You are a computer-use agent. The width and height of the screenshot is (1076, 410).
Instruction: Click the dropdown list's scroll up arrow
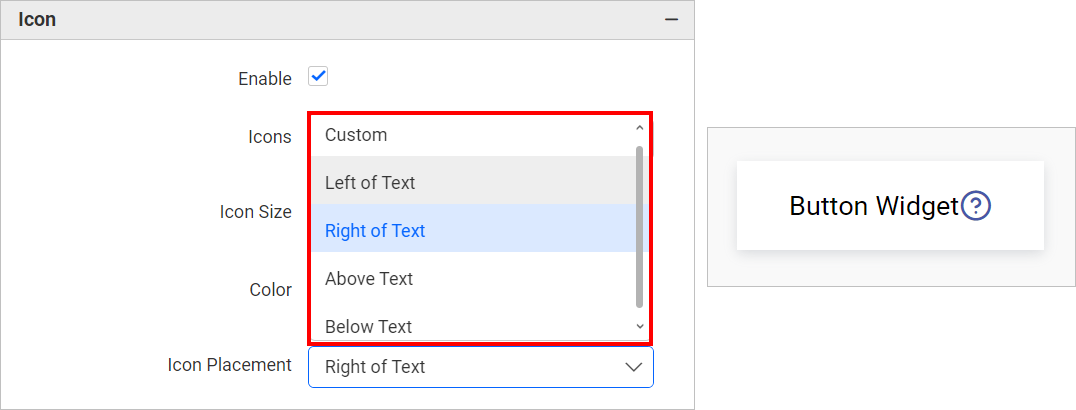pos(640,128)
